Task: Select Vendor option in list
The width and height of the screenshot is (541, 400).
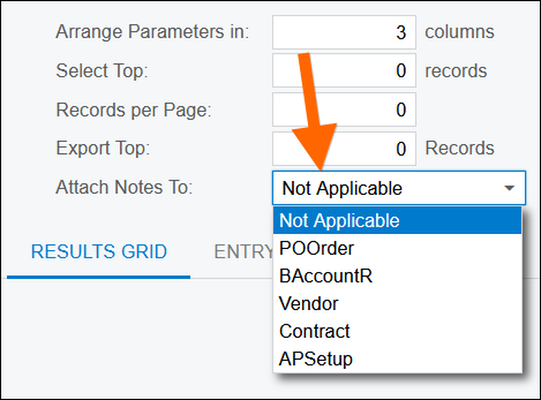Action: coord(397,303)
